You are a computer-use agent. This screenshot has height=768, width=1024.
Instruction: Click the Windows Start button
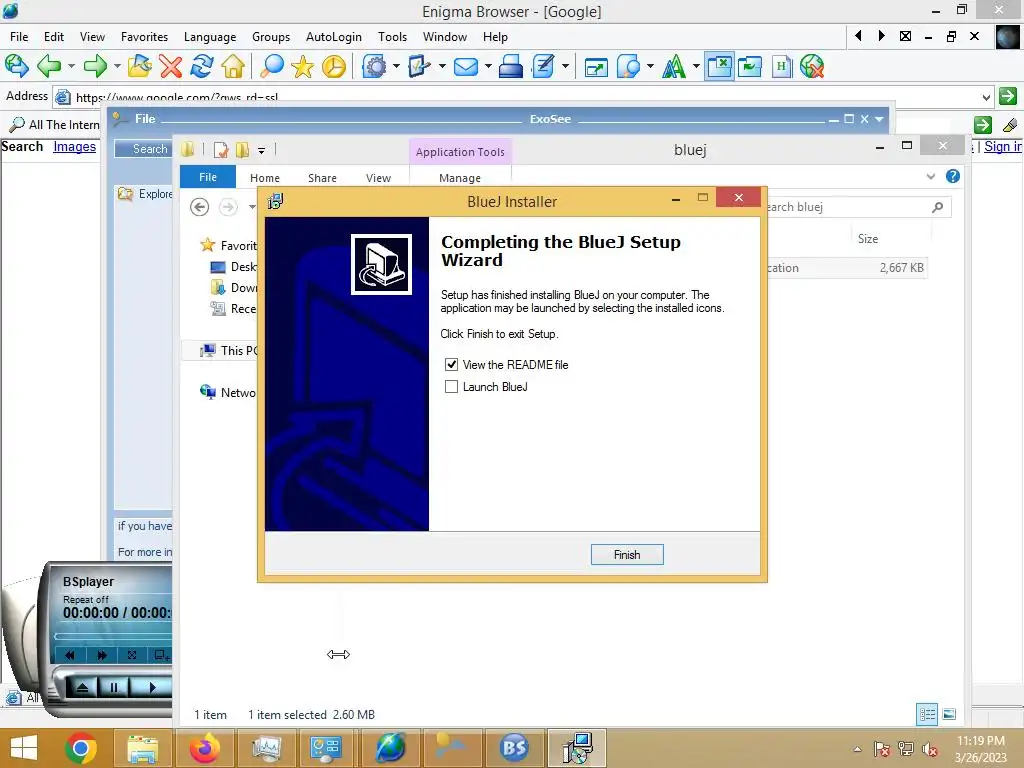(x=24, y=748)
